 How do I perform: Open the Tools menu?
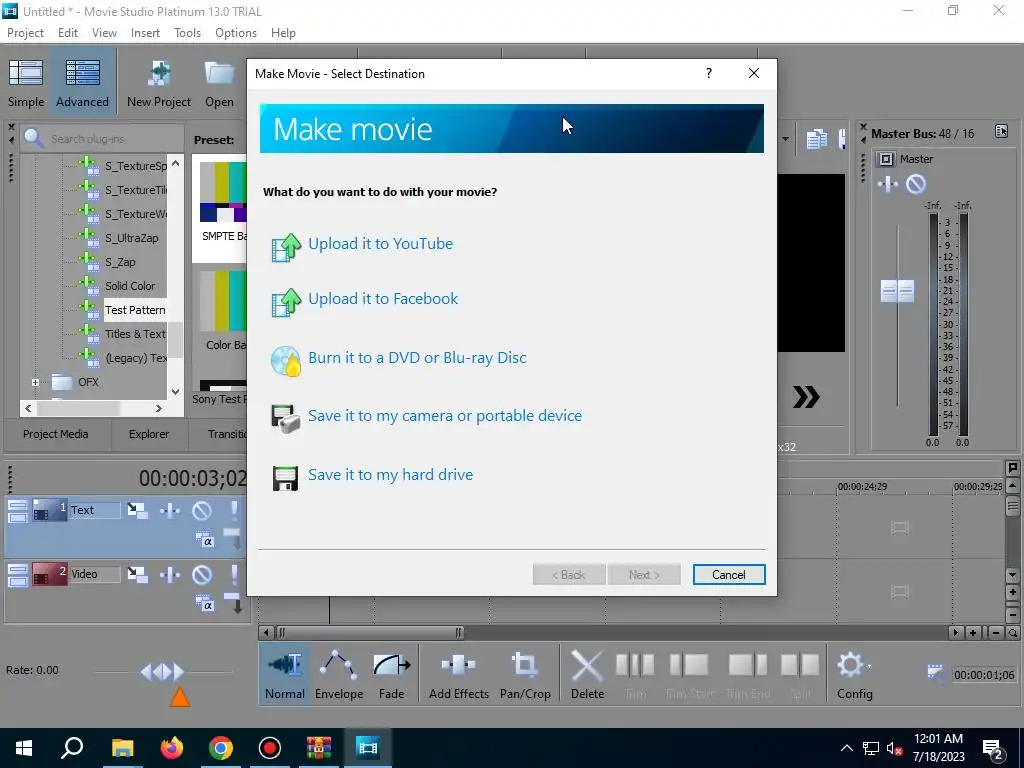point(187,33)
